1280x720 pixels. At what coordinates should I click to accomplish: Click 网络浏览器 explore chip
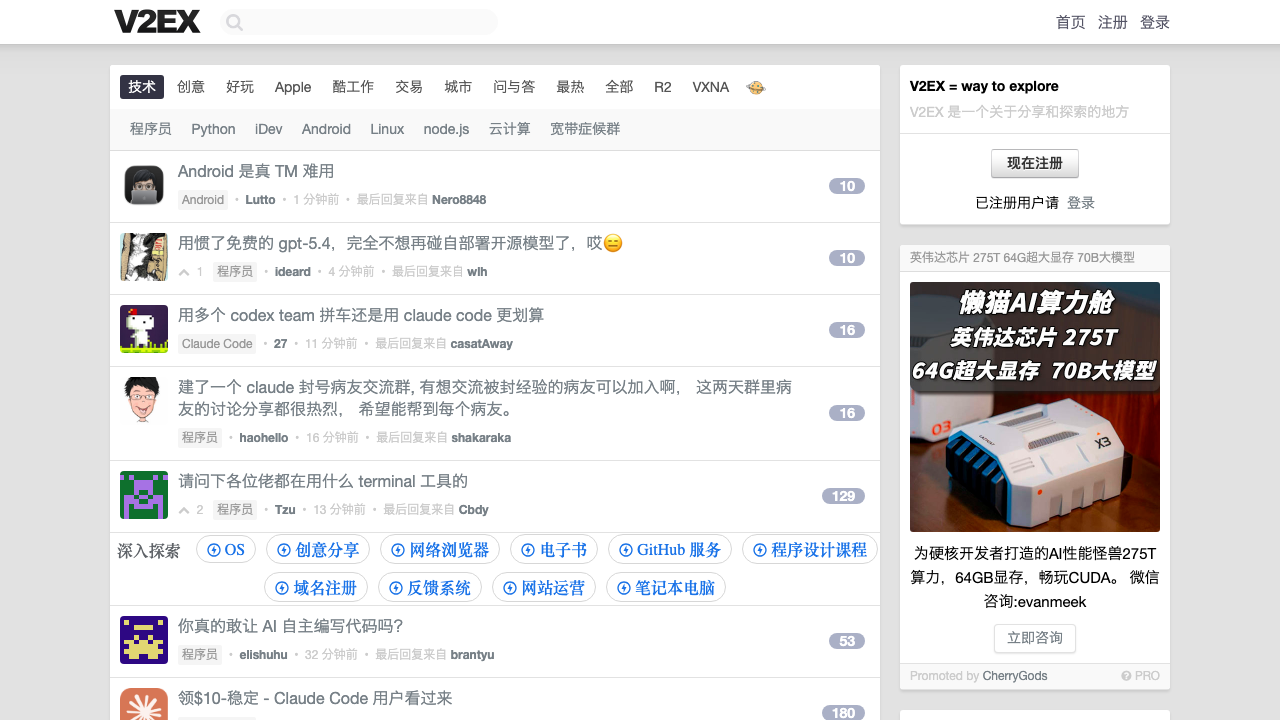pyautogui.click(x=440, y=550)
